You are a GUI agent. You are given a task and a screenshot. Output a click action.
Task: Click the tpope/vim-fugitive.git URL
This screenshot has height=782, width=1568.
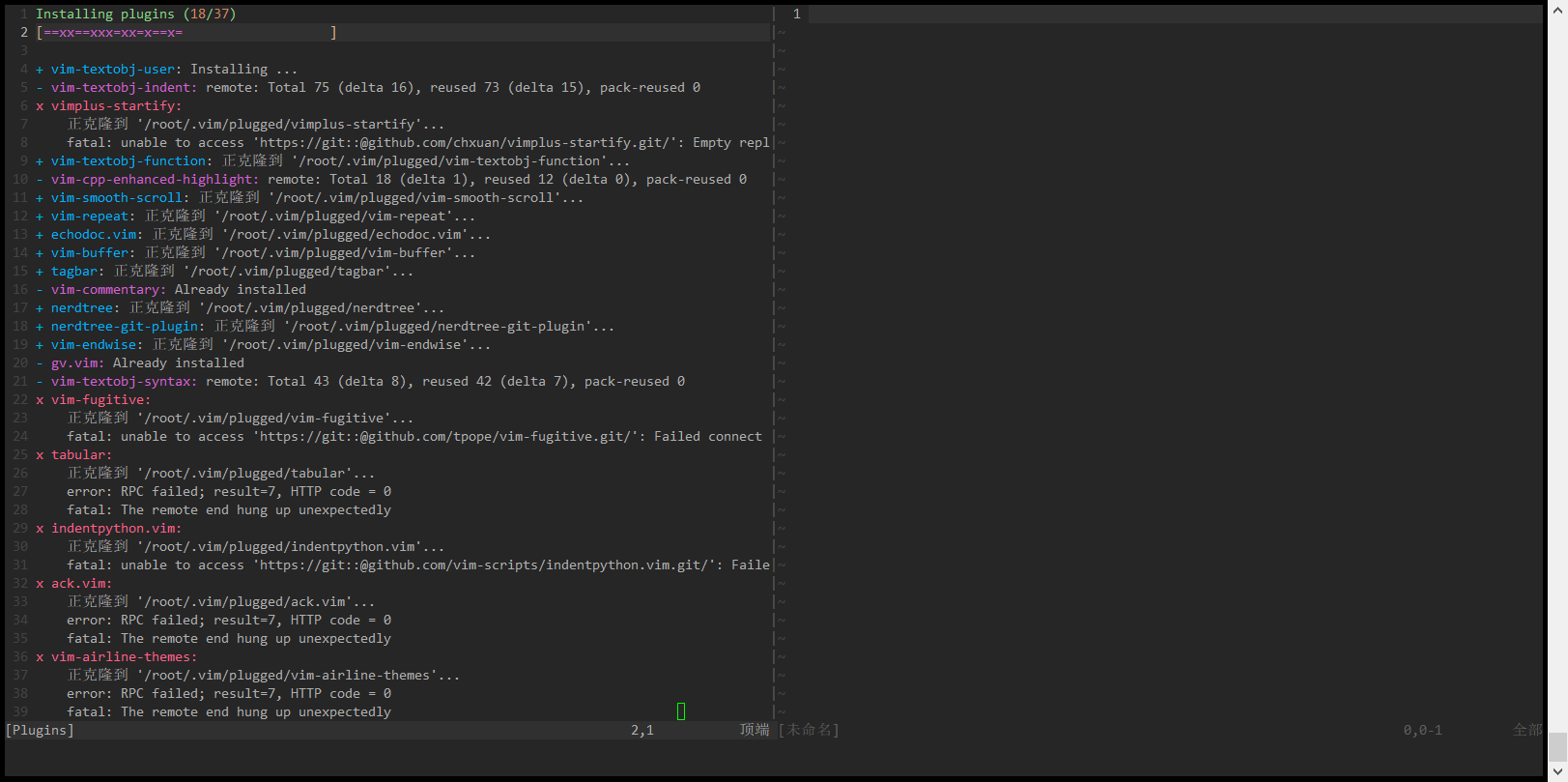446,436
